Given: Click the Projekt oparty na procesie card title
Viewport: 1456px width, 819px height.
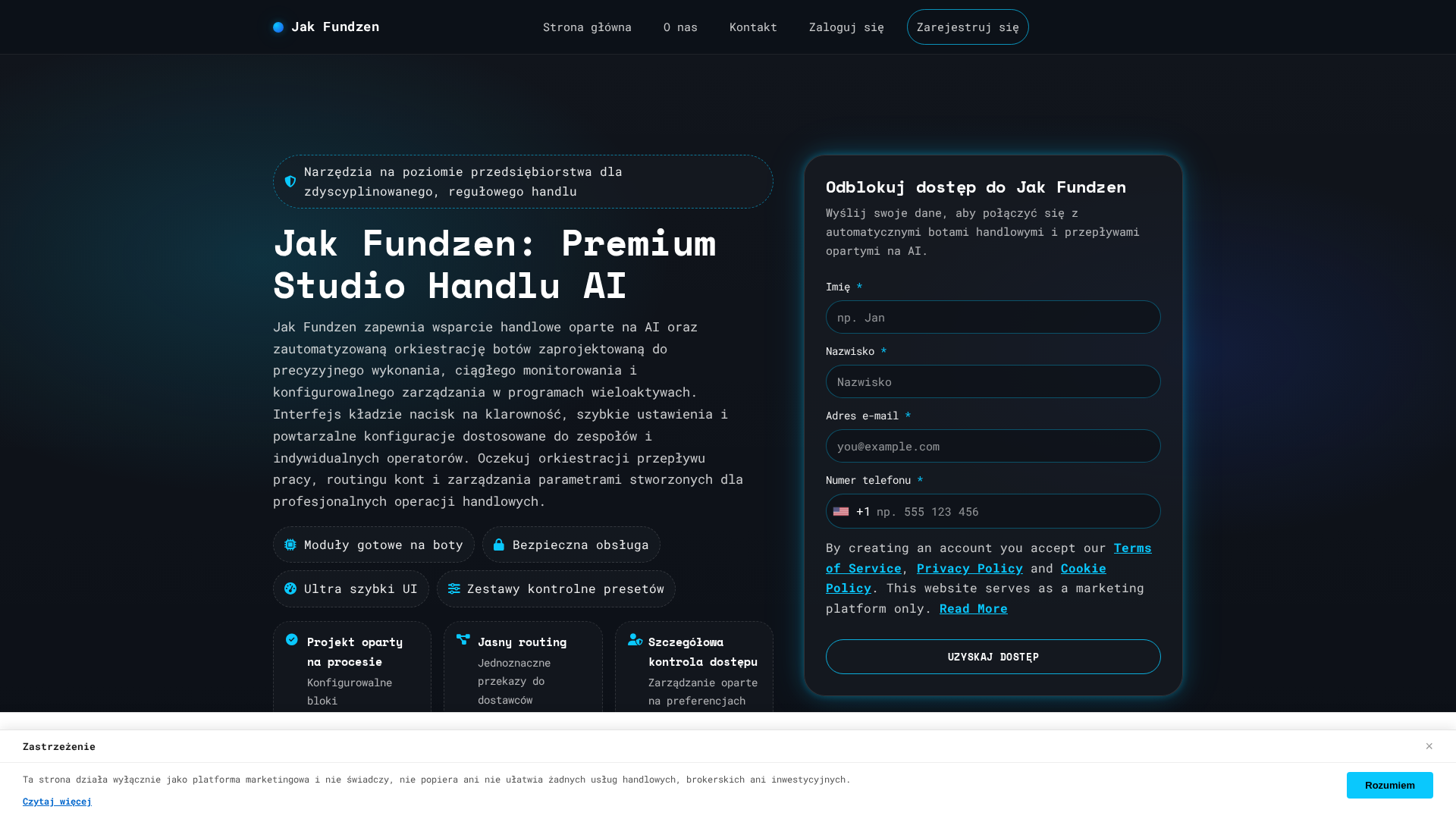Looking at the screenshot, I should click(355, 651).
